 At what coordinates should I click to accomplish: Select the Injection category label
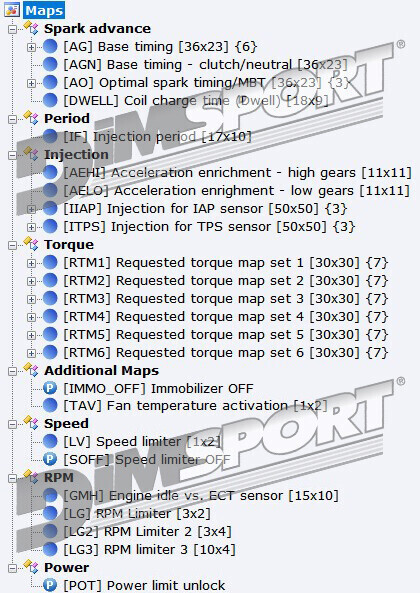tap(76, 155)
